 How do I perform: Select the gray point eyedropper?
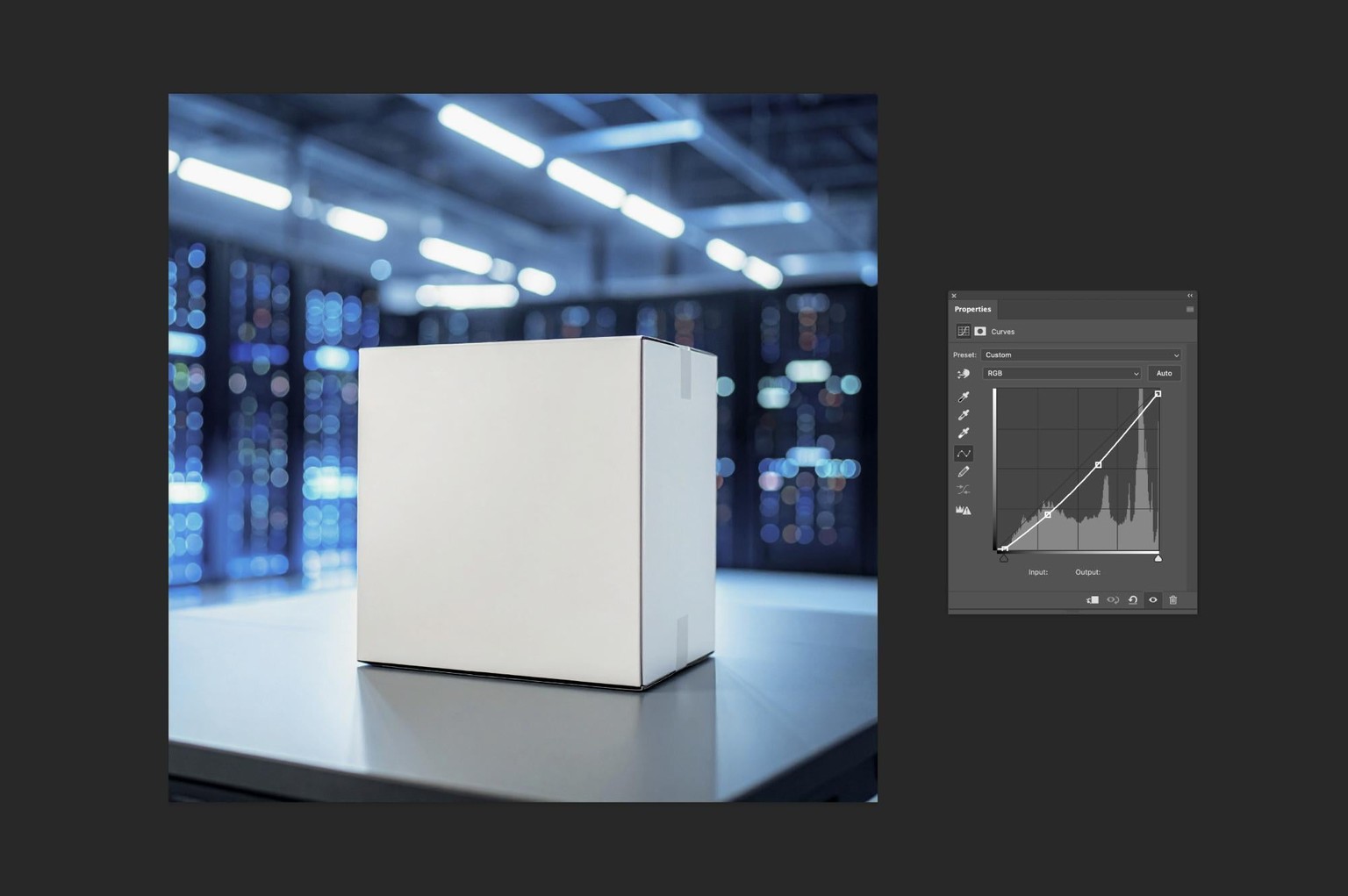tap(964, 415)
